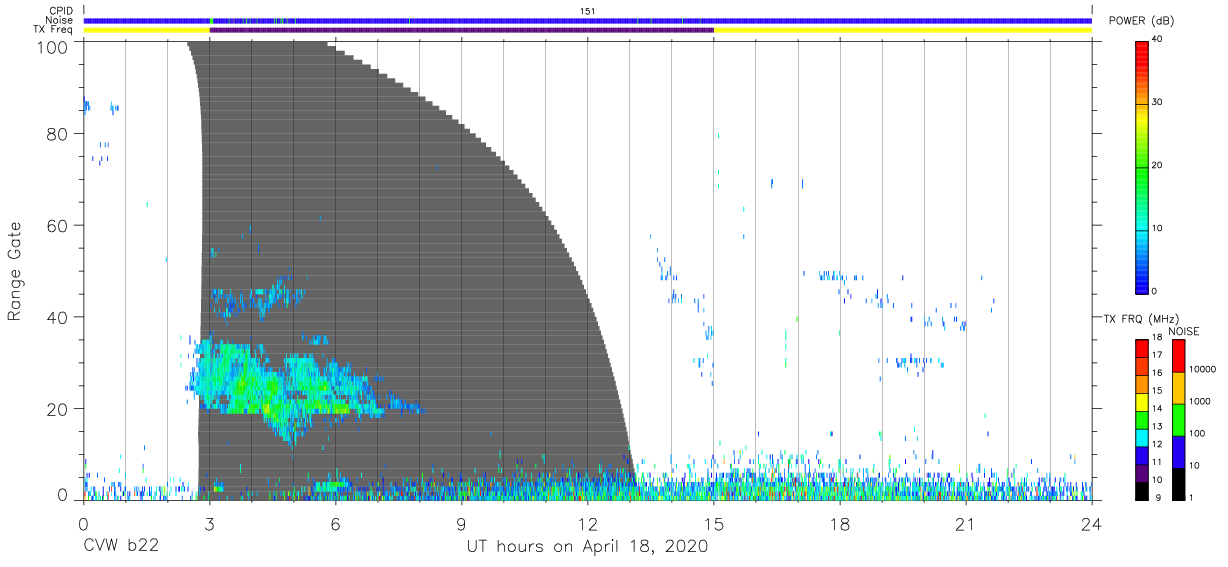The width and height of the screenshot is (1228, 567).
Task: Click the 'NOISE' legend title
Action: point(1184,331)
